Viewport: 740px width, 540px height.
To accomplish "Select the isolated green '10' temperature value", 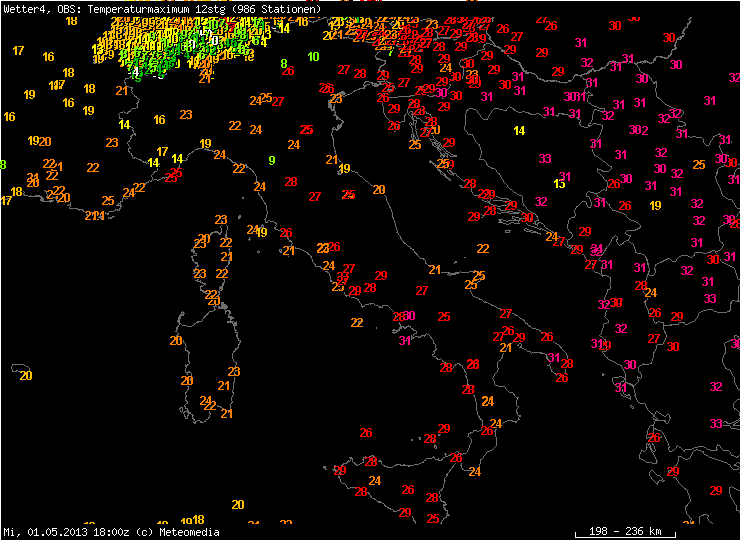I will point(313,57).
